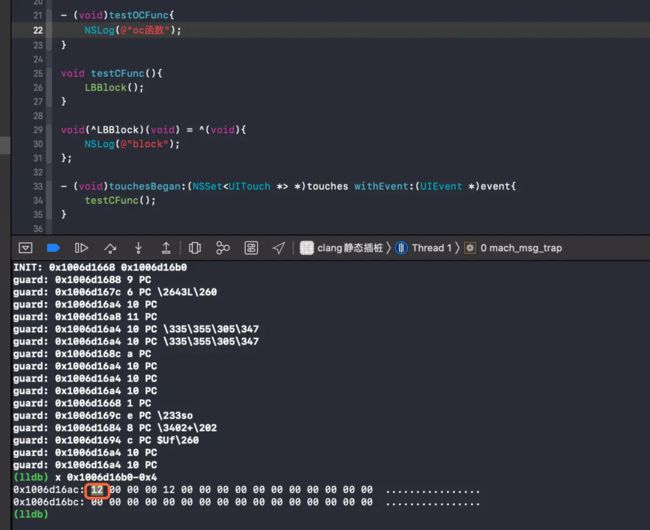Image resolution: width=650 pixels, height=530 pixels.
Task: Open the 0 mach_msg_trap frame breadcrumb
Action: point(513,248)
